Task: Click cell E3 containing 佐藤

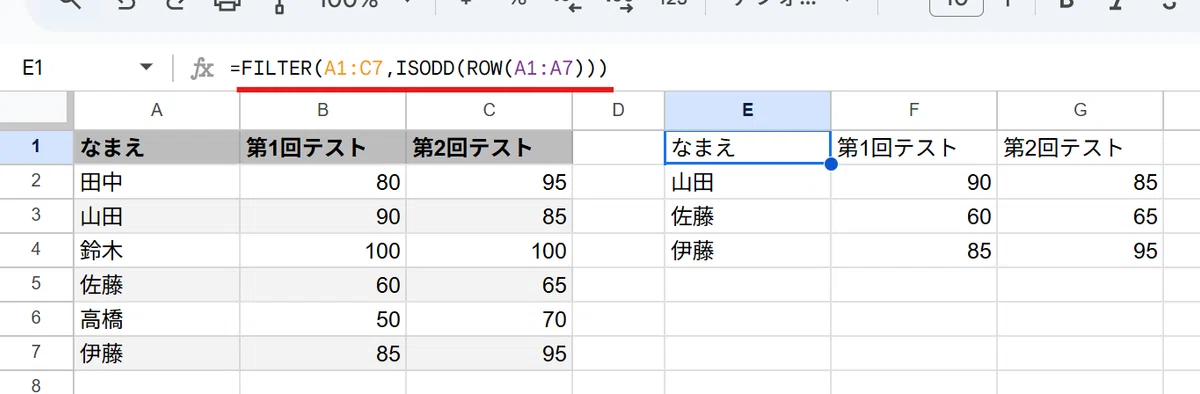Action: click(x=747, y=216)
